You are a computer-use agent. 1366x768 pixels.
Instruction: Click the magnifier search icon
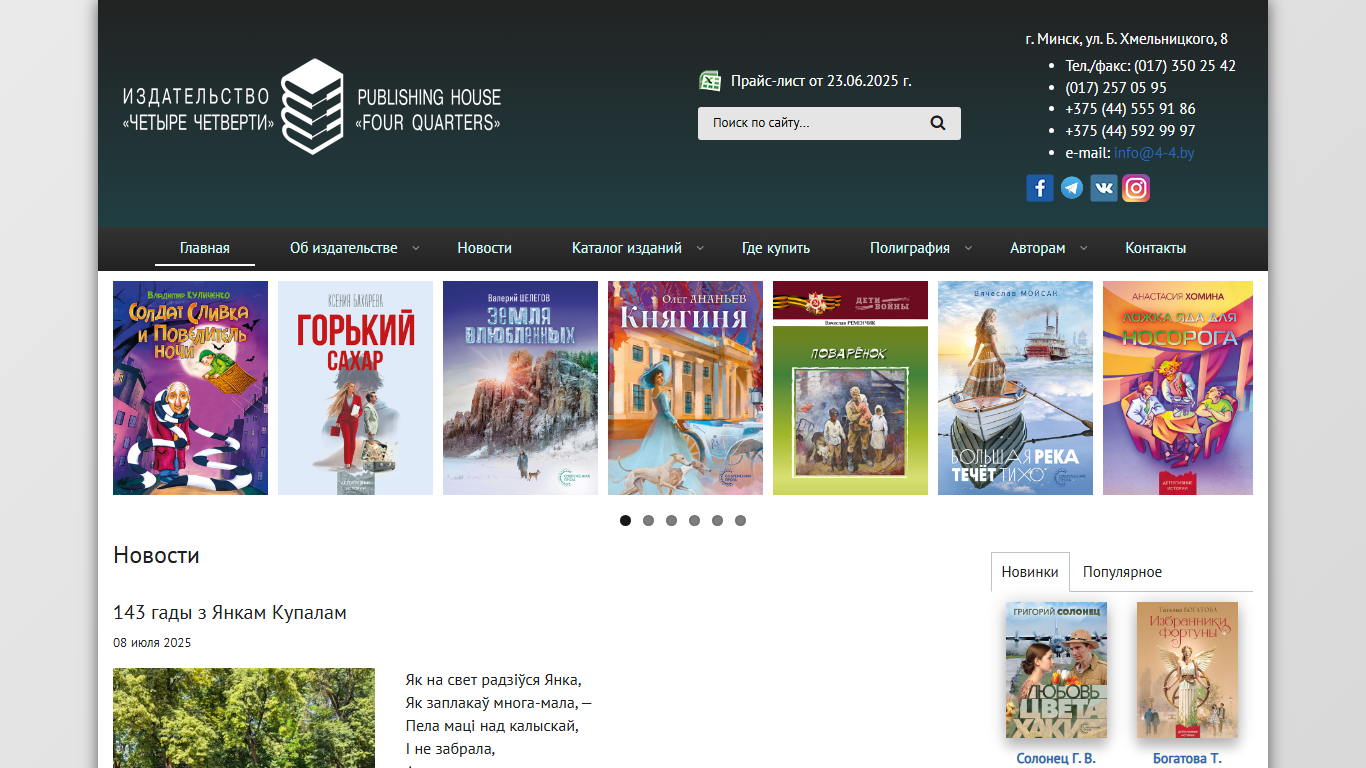(938, 123)
